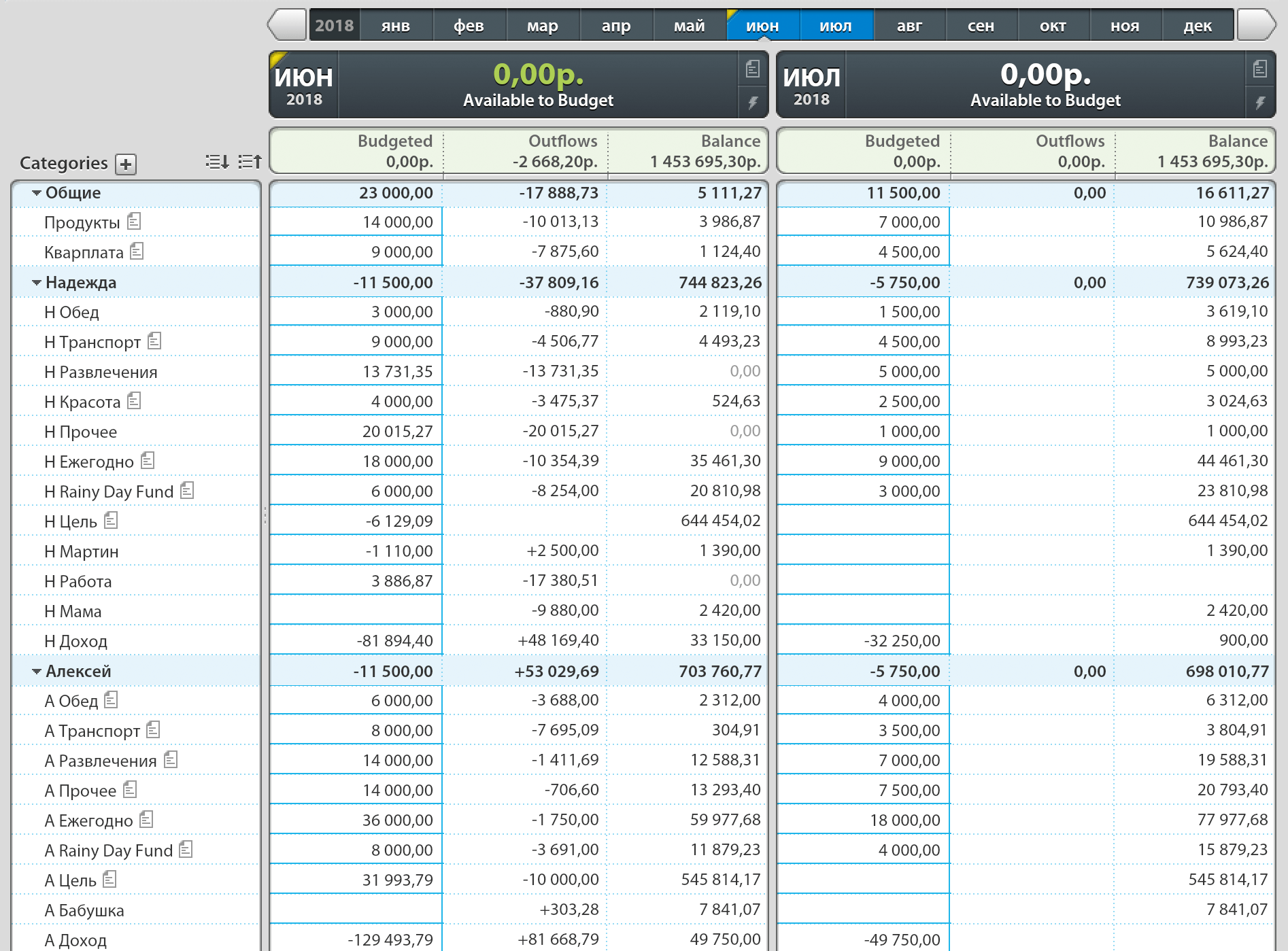Edit July budgeted amount for Н Обед

[864, 312]
